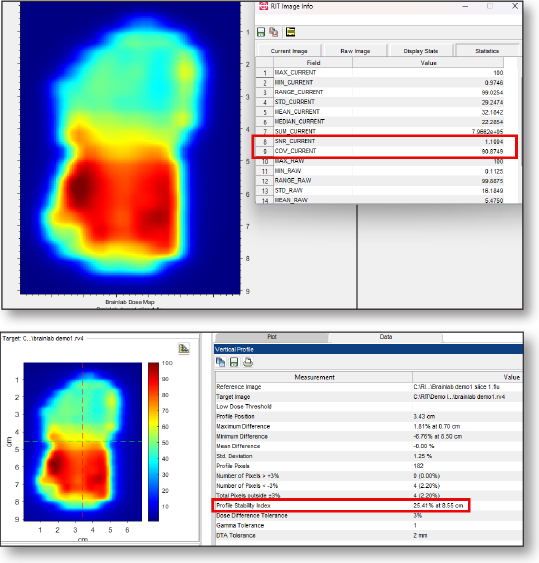Click the Target Image measurement row

pyautogui.click(x=369, y=397)
